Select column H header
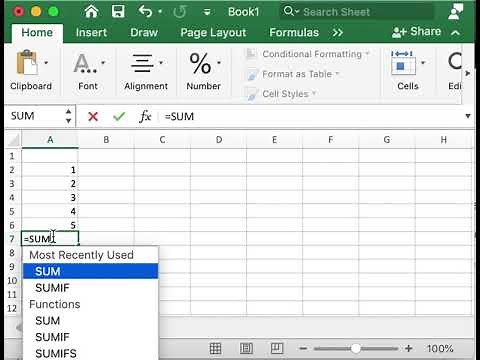The image size is (480, 360). point(443,140)
